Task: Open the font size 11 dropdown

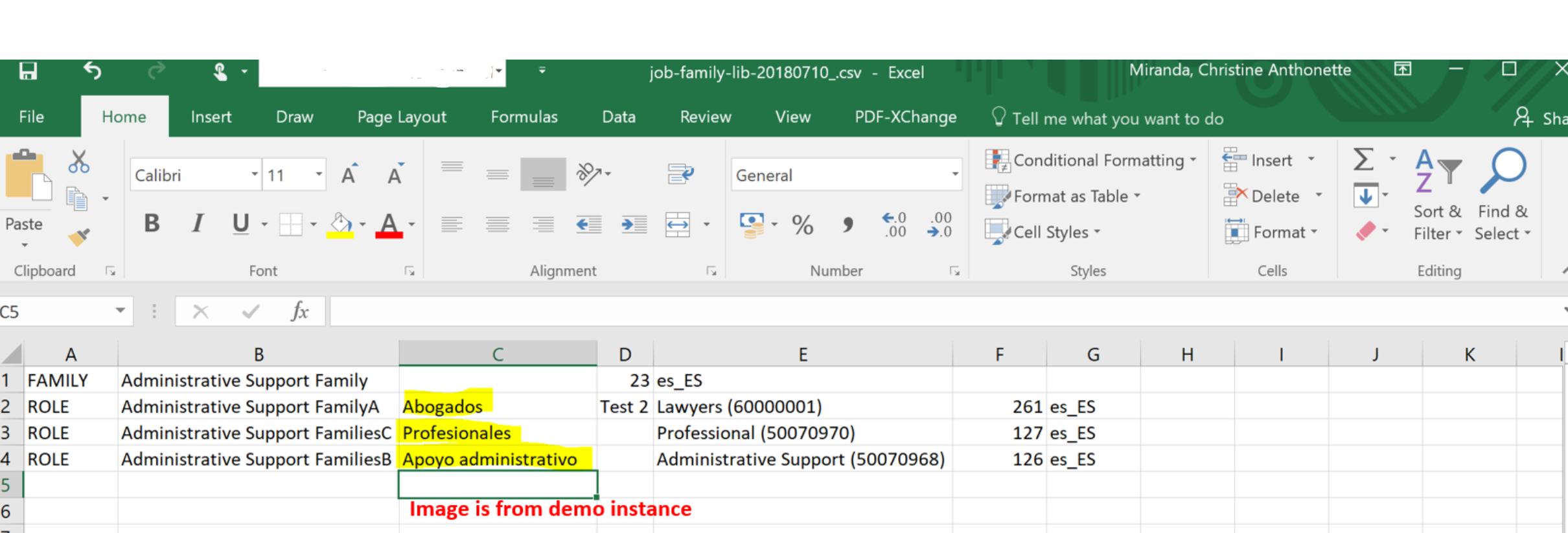Action: pos(319,175)
